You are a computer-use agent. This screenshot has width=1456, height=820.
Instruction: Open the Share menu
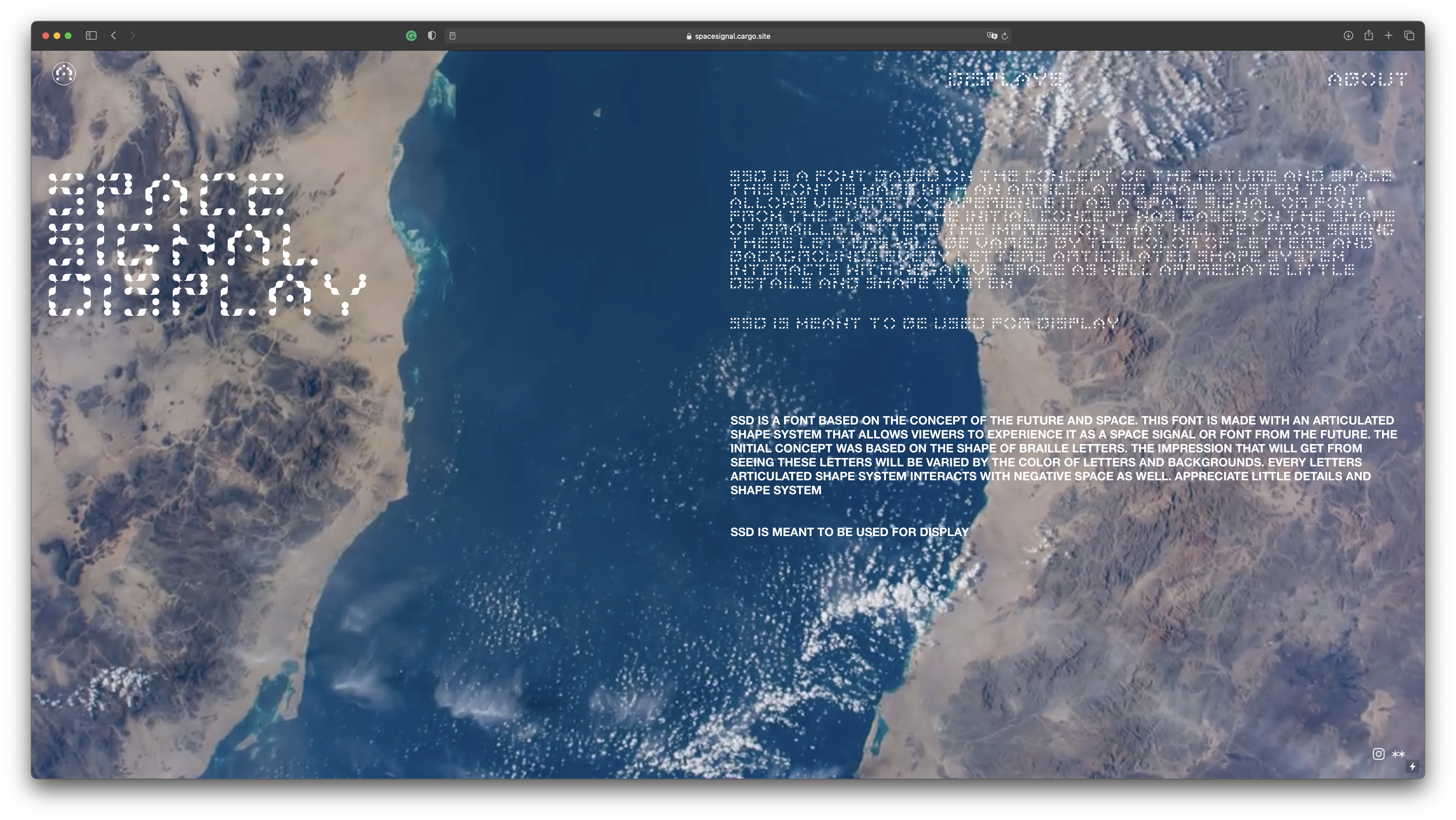1368,35
